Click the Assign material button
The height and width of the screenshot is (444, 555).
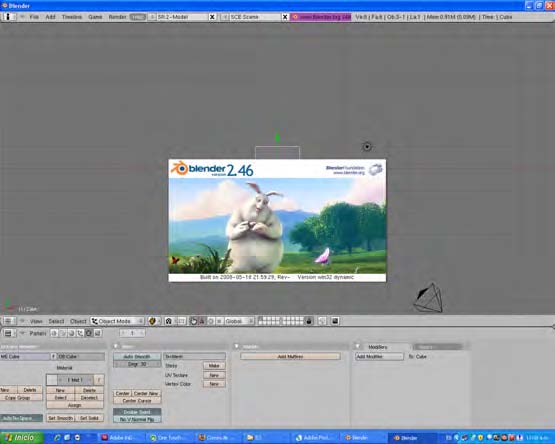point(75,405)
